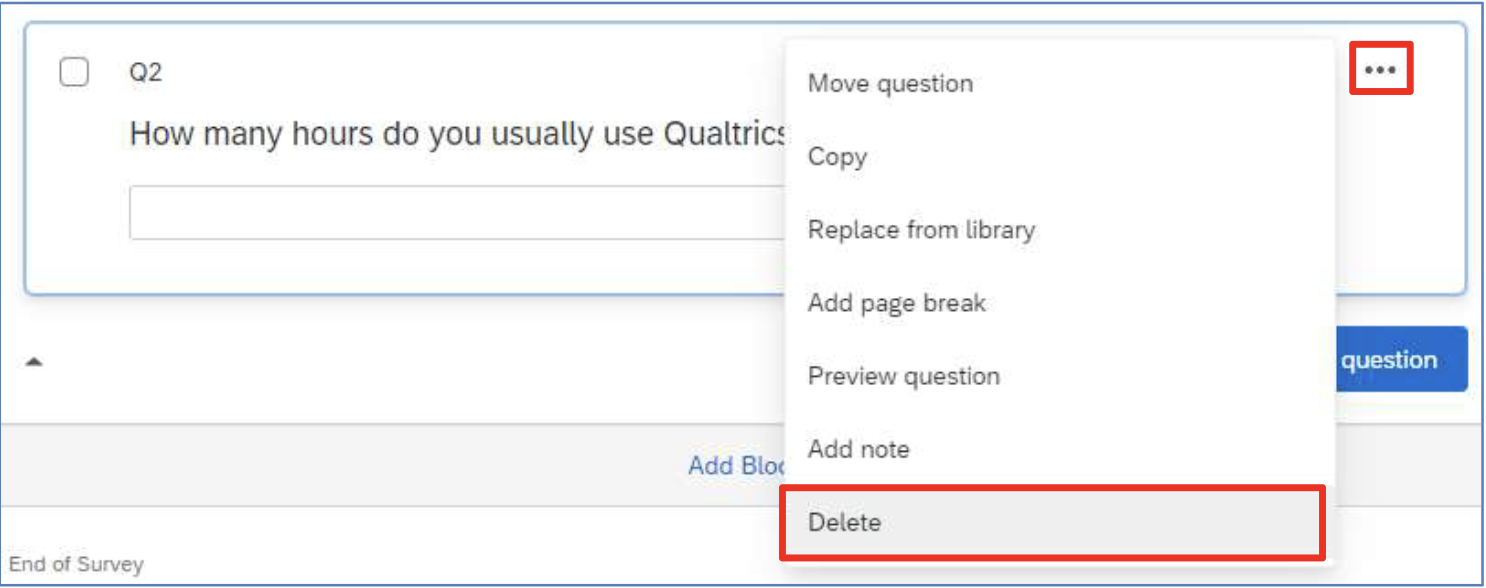The width and height of the screenshot is (1486, 588).
Task: Click the Add Block link
Action: [x=737, y=465]
